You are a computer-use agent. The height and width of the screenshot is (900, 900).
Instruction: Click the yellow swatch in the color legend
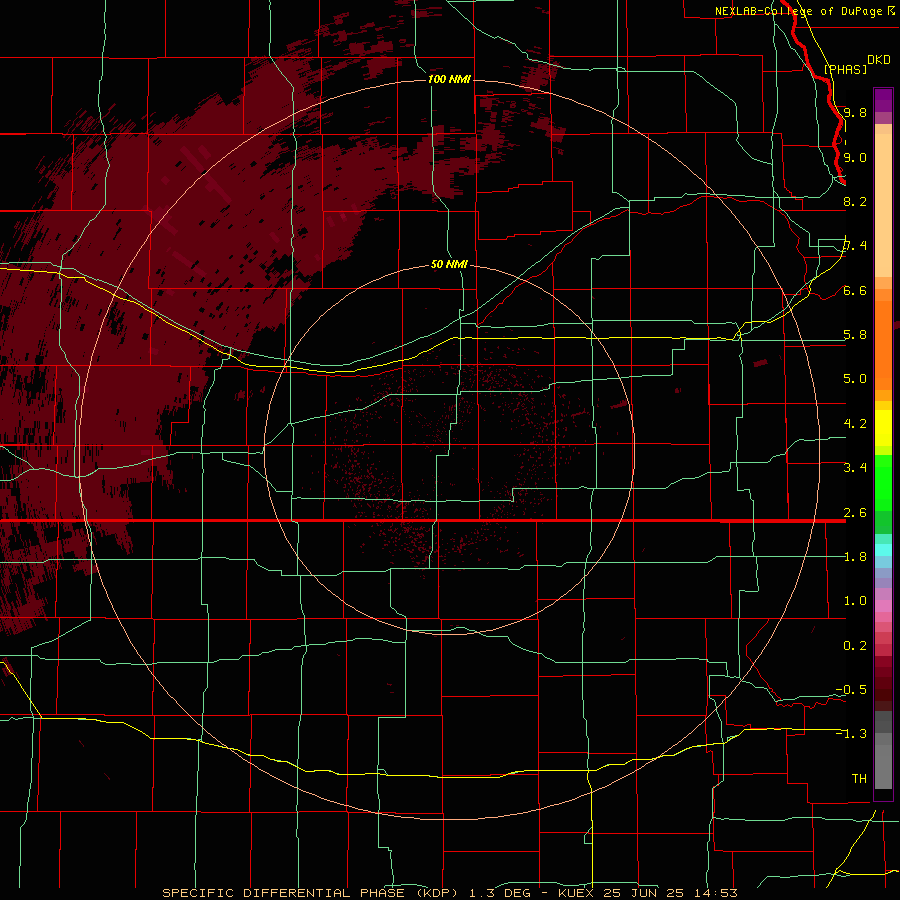(x=883, y=428)
